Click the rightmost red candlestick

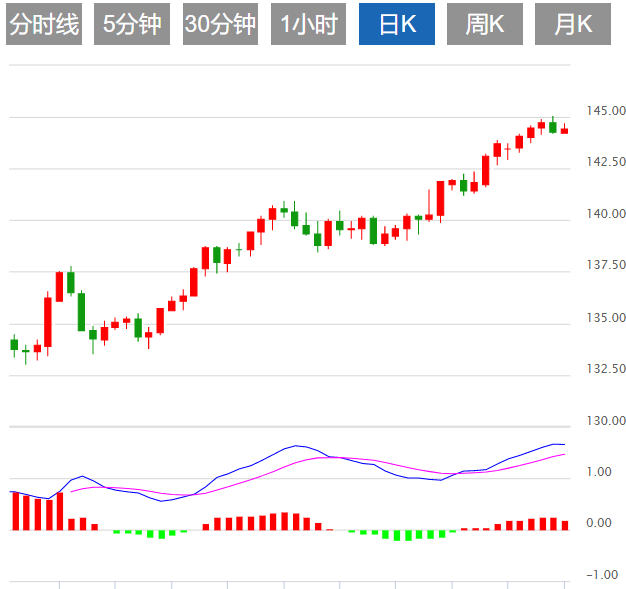pos(564,130)
